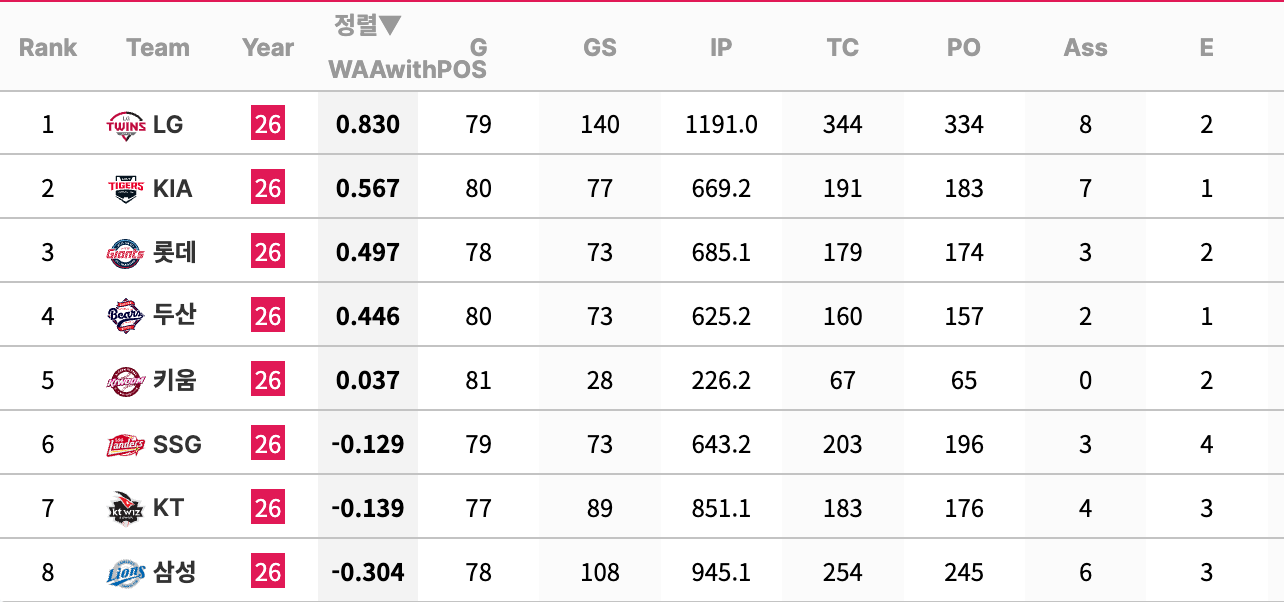
Task: Open the Lotte Giants logo icon
Action: (126, 252)
